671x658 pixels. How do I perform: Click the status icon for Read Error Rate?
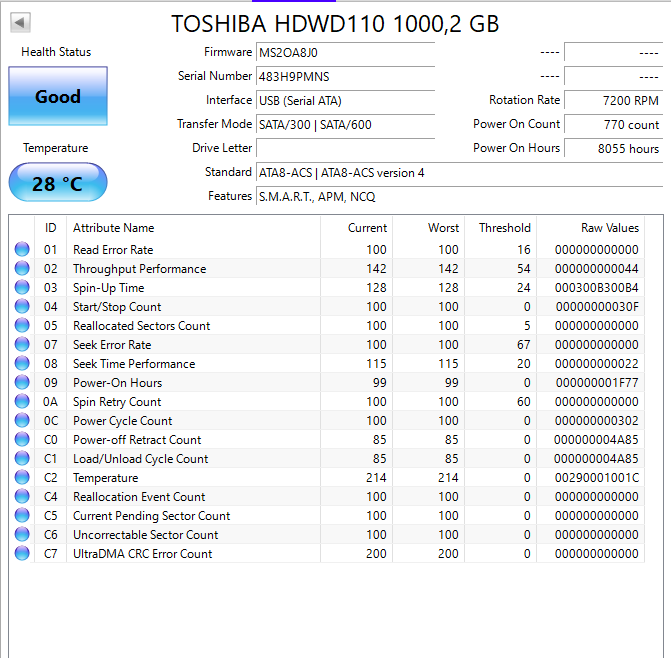[x=22, y=250]
